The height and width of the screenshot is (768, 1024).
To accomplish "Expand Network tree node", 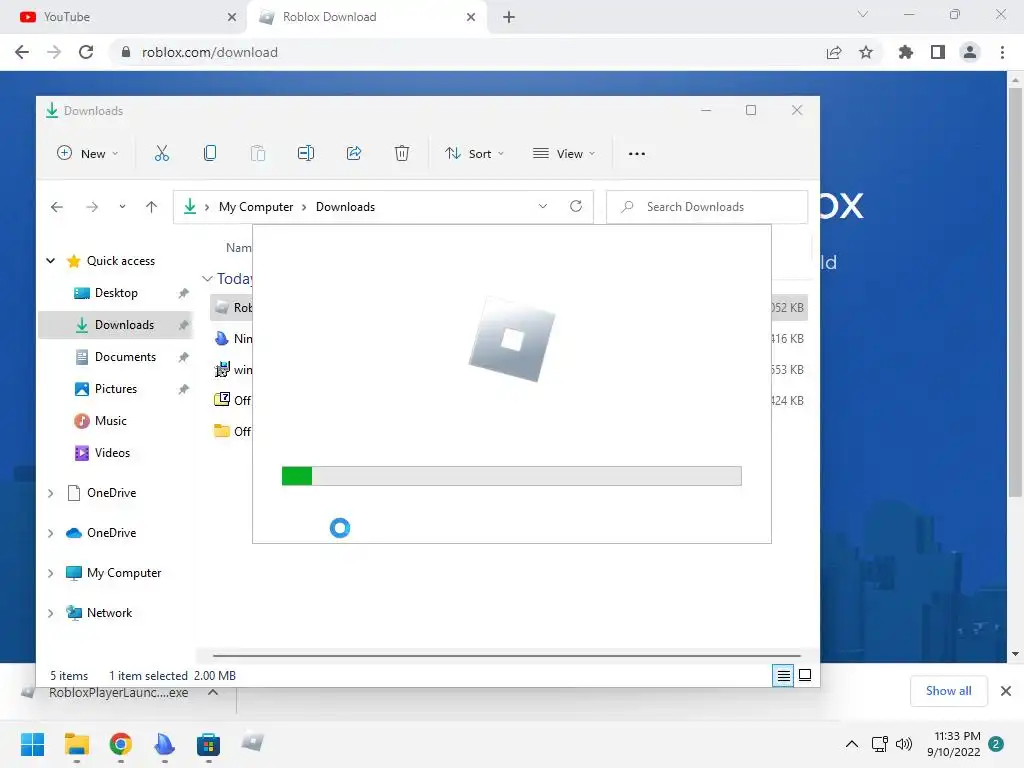I will point(50,613).
